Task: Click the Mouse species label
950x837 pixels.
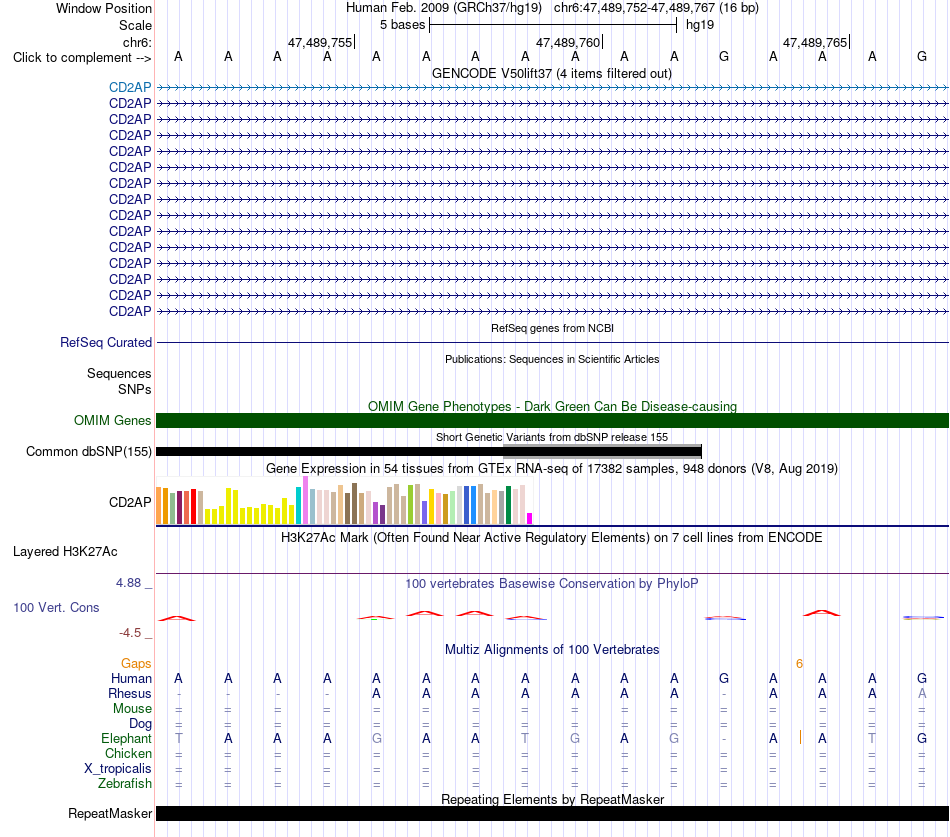Action: pos(132,709)
